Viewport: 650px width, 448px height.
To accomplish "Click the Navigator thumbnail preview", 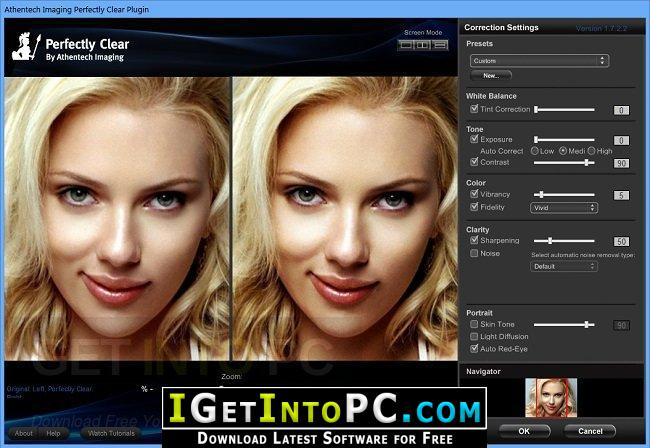I will pos(551,397).
